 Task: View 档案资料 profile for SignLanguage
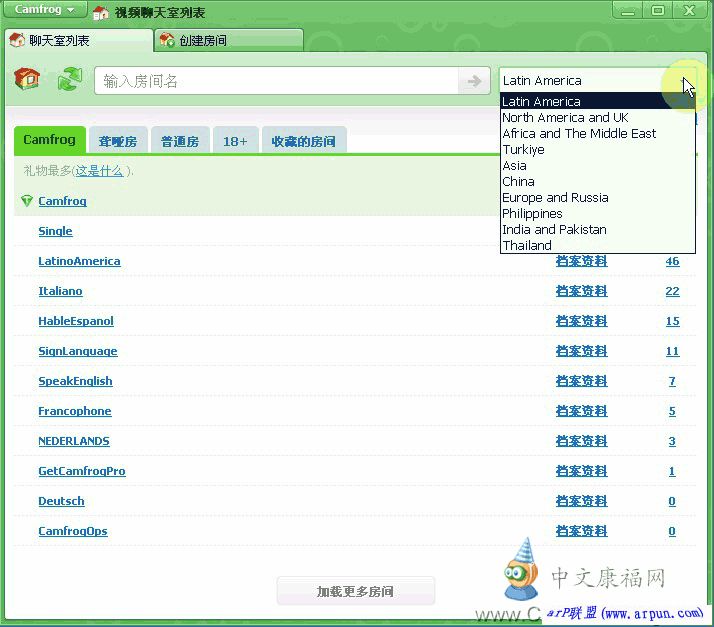tap(581, 351)
